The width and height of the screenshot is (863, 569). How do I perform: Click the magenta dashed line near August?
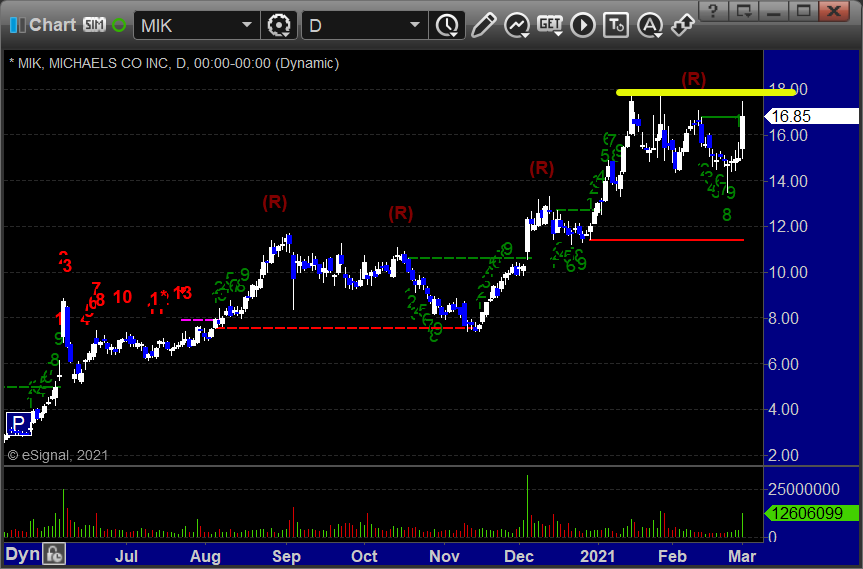click(x=198, y=320)
